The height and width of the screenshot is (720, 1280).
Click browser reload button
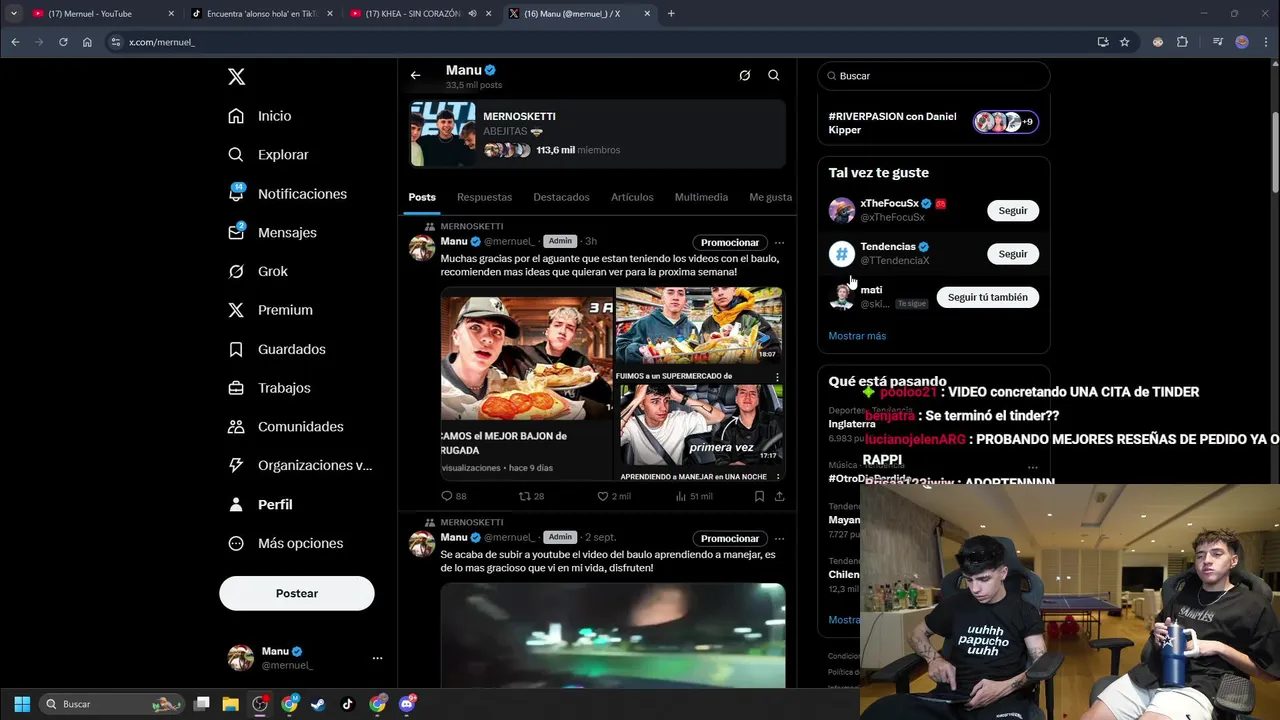(x=63, y=42)
